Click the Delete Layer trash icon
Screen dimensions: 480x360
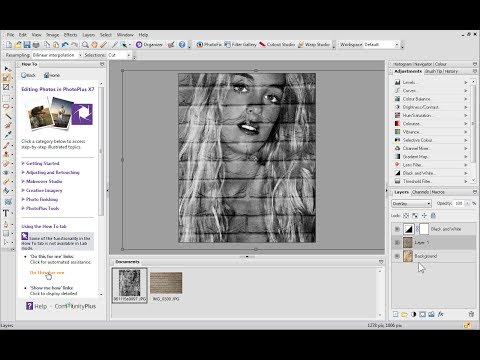pos(471,314)
